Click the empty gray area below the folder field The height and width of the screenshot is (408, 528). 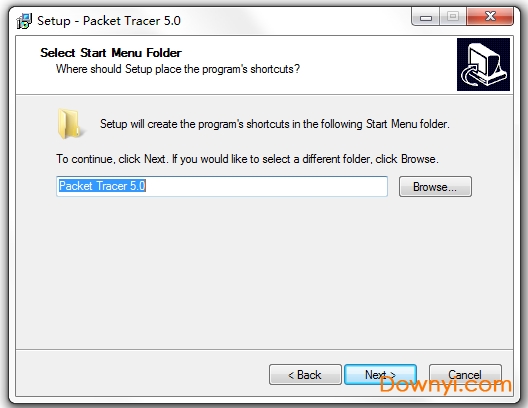(264, 273)
